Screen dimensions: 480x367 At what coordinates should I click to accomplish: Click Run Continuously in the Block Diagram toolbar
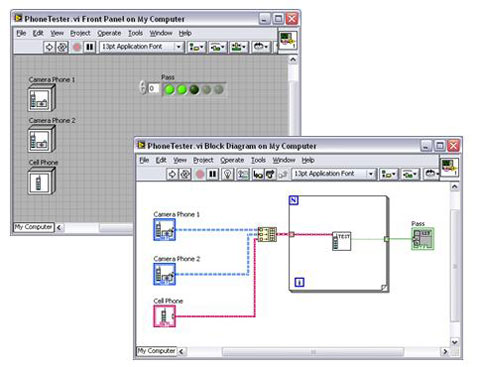[185, 174]
